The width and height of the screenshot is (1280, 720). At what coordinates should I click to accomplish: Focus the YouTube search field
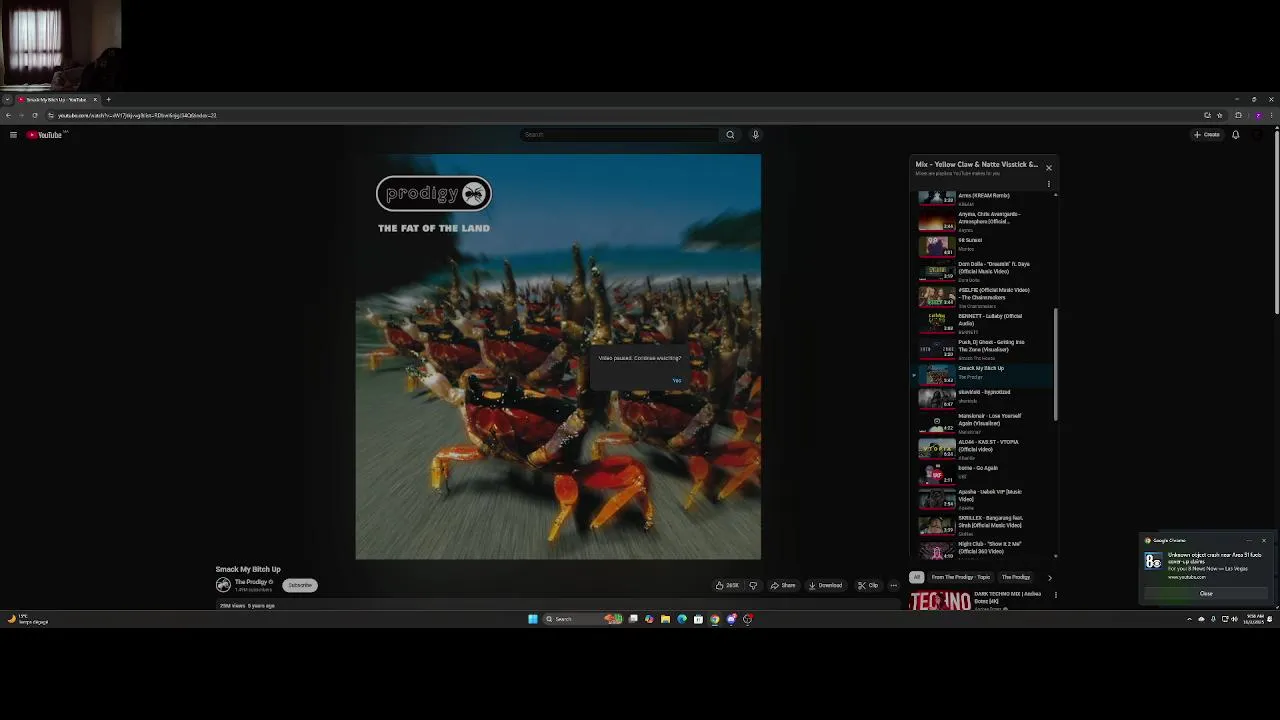click(620, 135)
